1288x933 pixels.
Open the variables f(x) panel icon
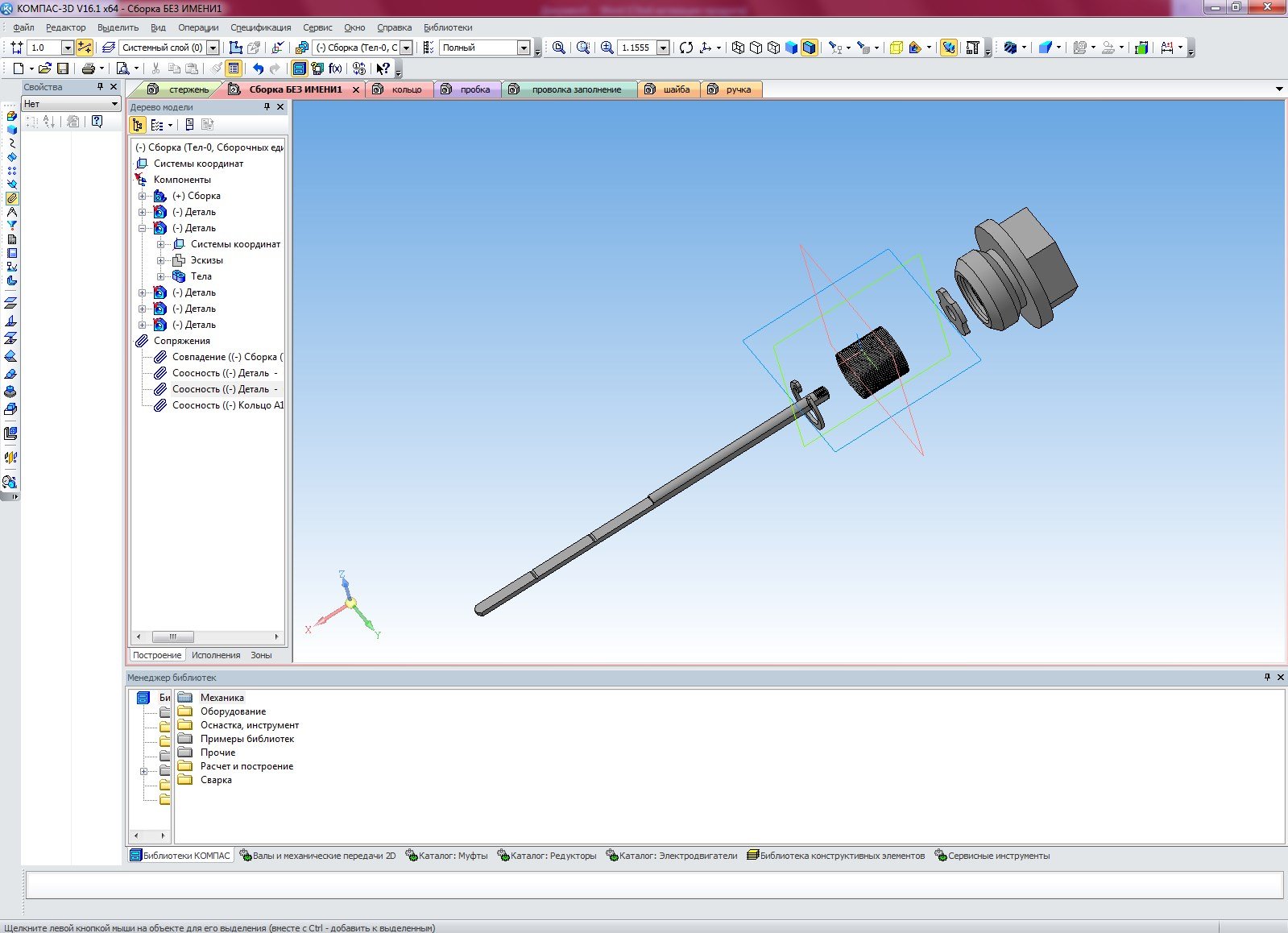tap(335, 68)
